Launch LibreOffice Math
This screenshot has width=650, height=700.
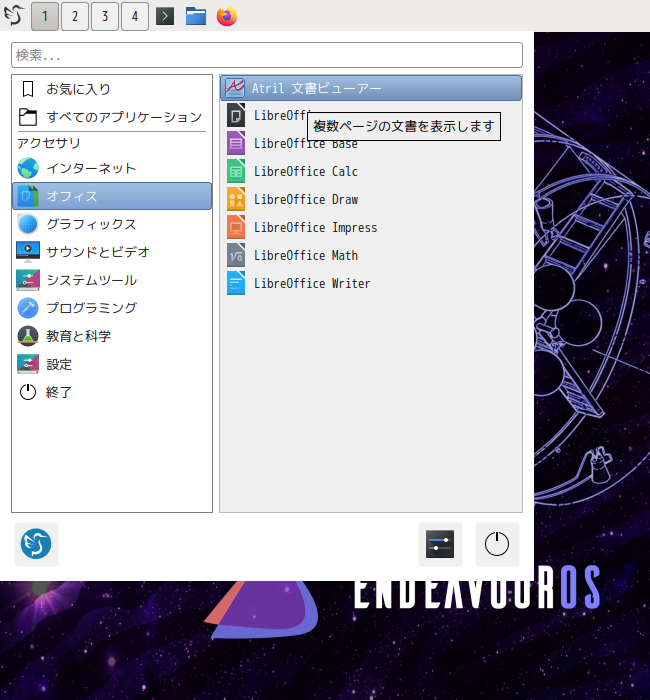371,255
